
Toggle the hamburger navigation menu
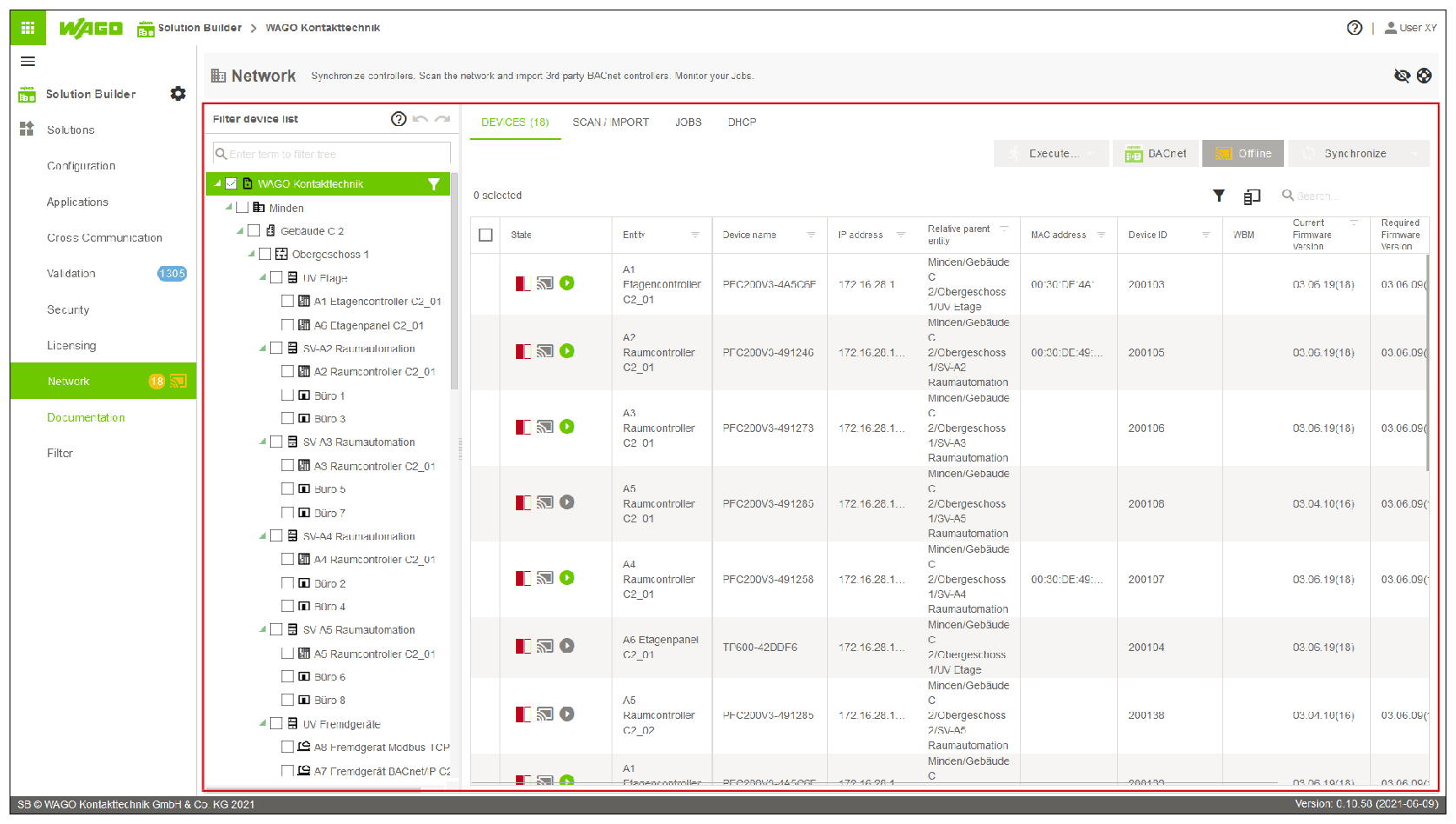[x=28, y=62]
